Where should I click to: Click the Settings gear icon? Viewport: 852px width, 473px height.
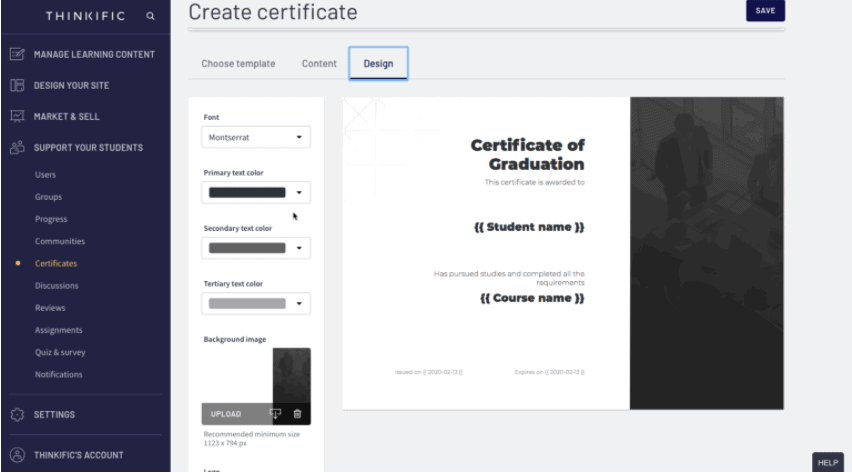tap(17, 414)
